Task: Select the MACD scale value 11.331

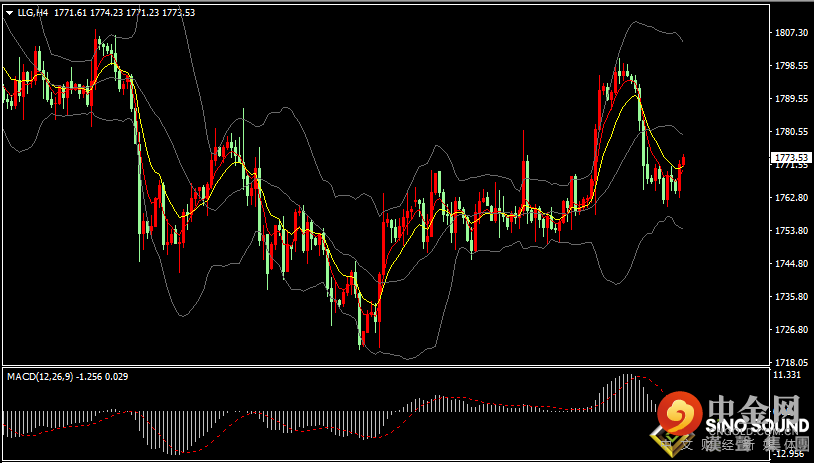Action: tap(787, 375)
